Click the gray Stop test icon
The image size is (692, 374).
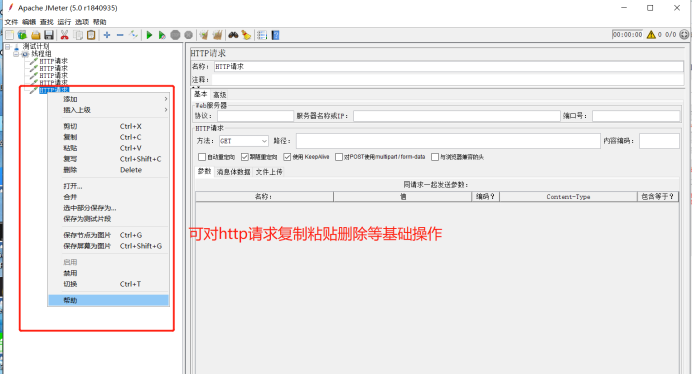[175, 35]
